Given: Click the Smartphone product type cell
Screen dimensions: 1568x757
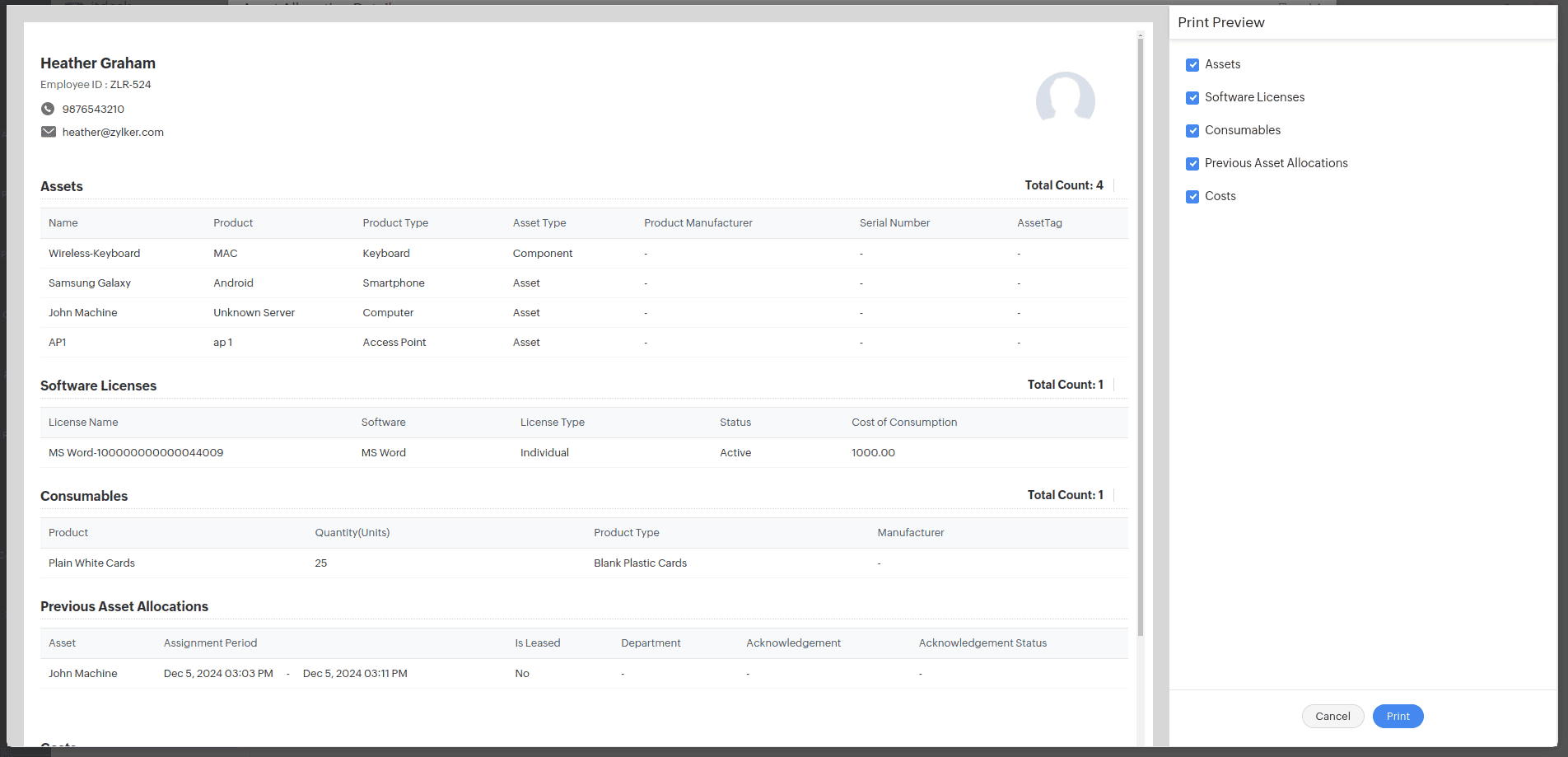Looking at the screenshot, I should click(x=394, y=283).
